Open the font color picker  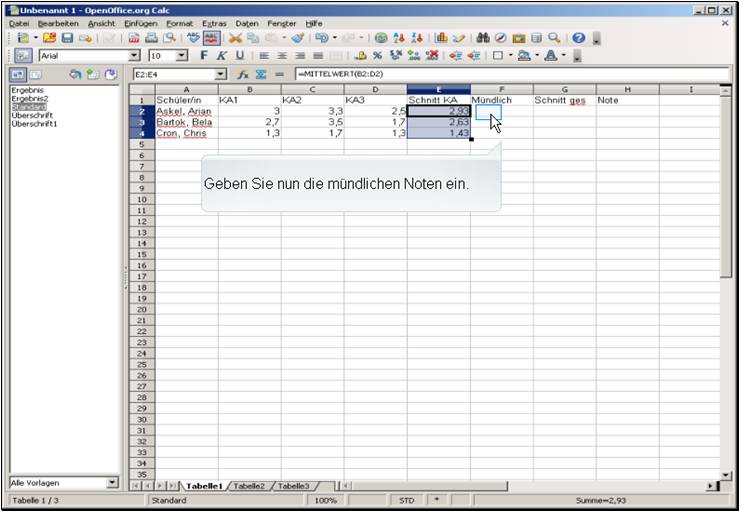pos(549,56)
